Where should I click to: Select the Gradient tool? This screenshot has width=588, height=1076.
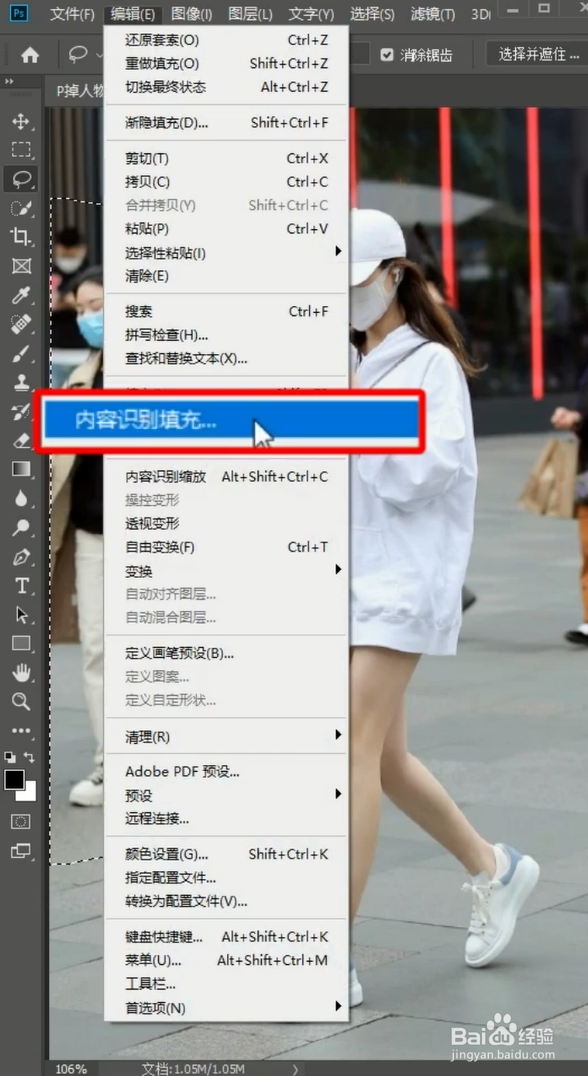[x=21, y=469]
